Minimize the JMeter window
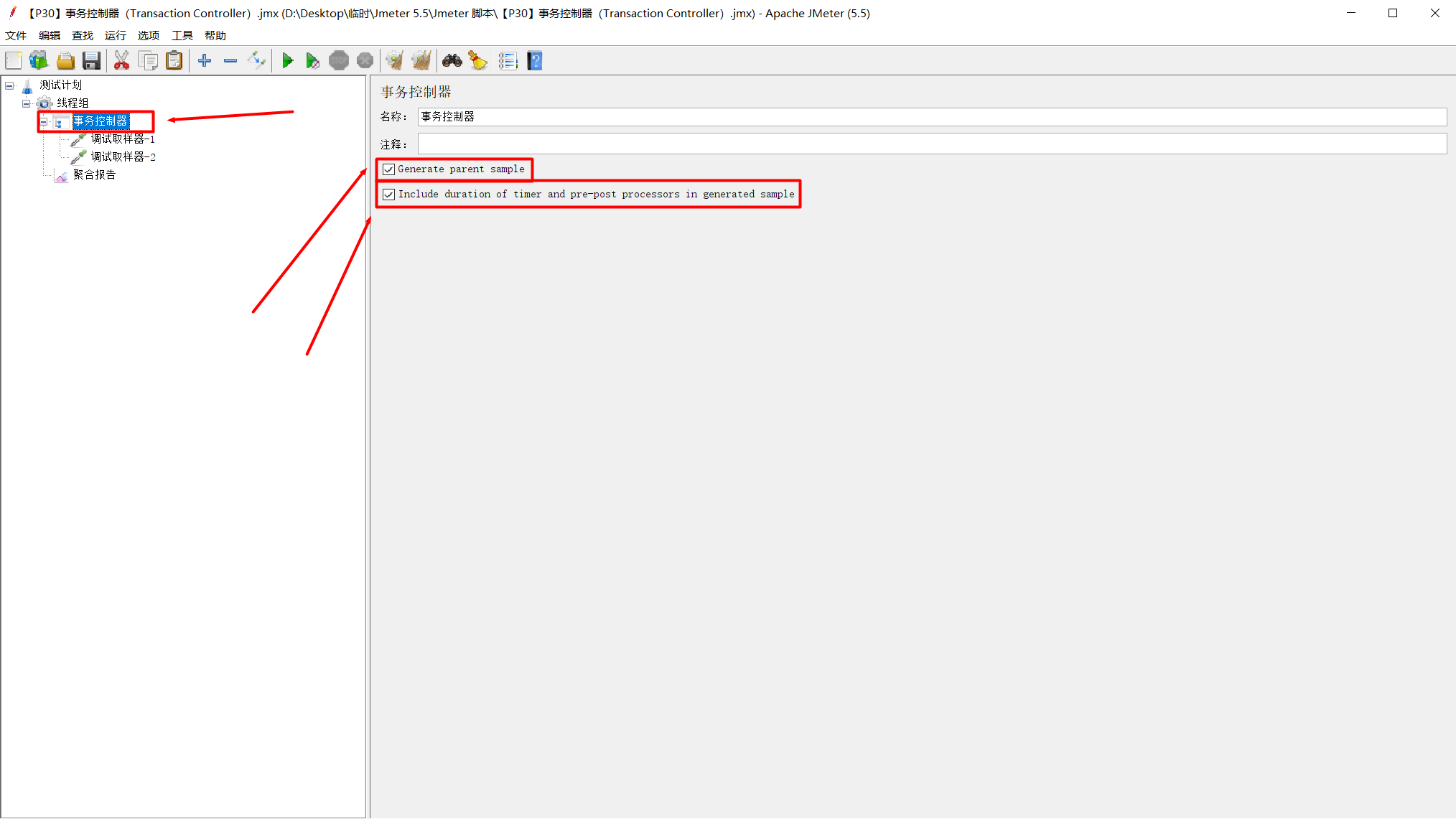Image resolution: width=1456 pixels, height=819 pixels. 1351,13
